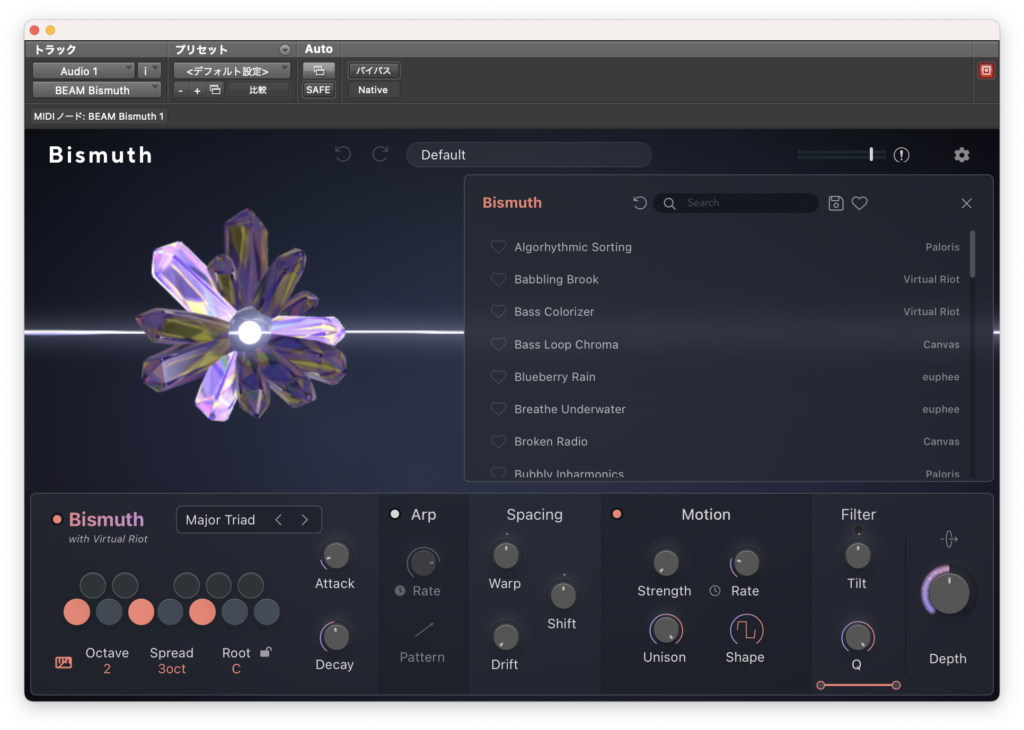The image size is (1024, 730).
Task: Favorite the Bass Loop Chroma preset
Action: click(x=498, y=344)
